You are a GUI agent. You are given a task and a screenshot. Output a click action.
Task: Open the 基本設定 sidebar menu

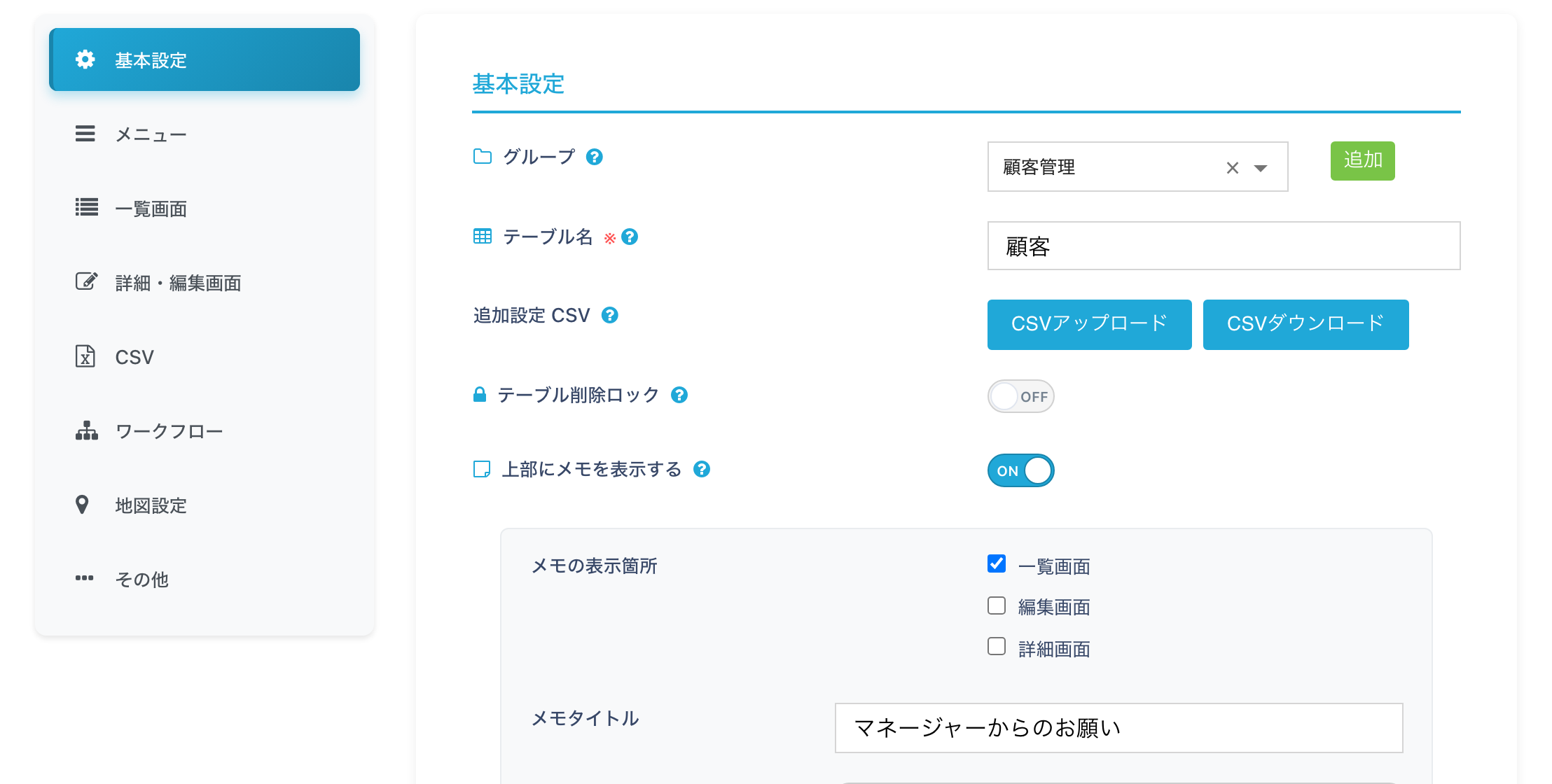[x=205, y=59]
